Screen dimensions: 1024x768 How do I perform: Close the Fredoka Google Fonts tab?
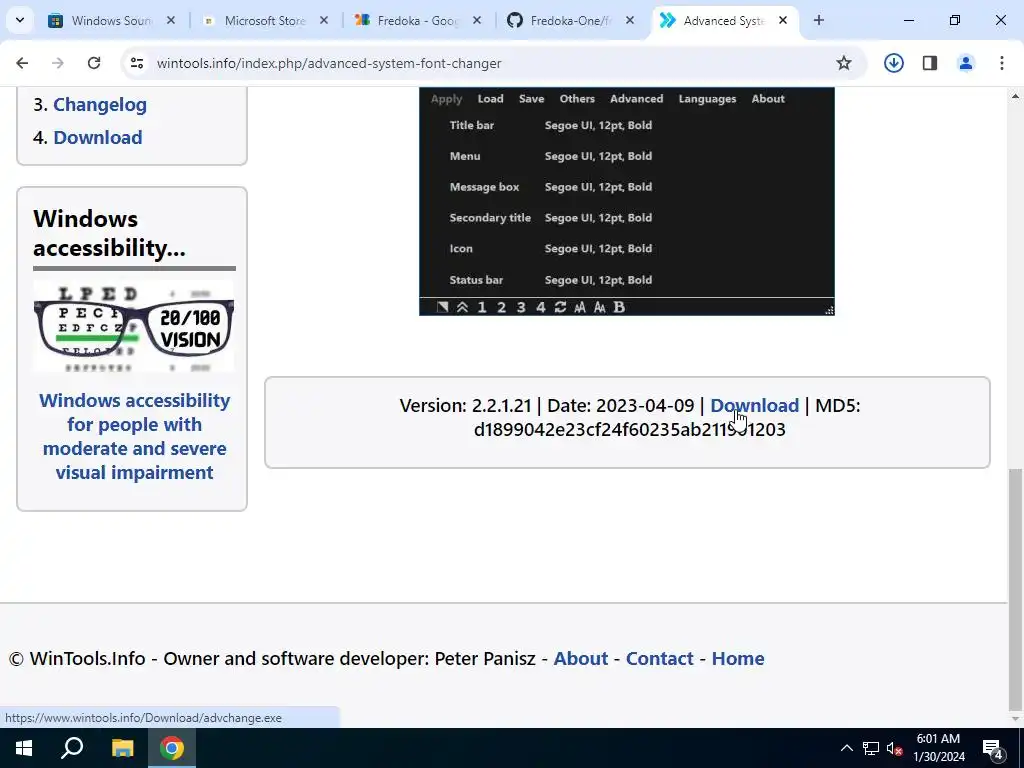(x=477, y=20)
